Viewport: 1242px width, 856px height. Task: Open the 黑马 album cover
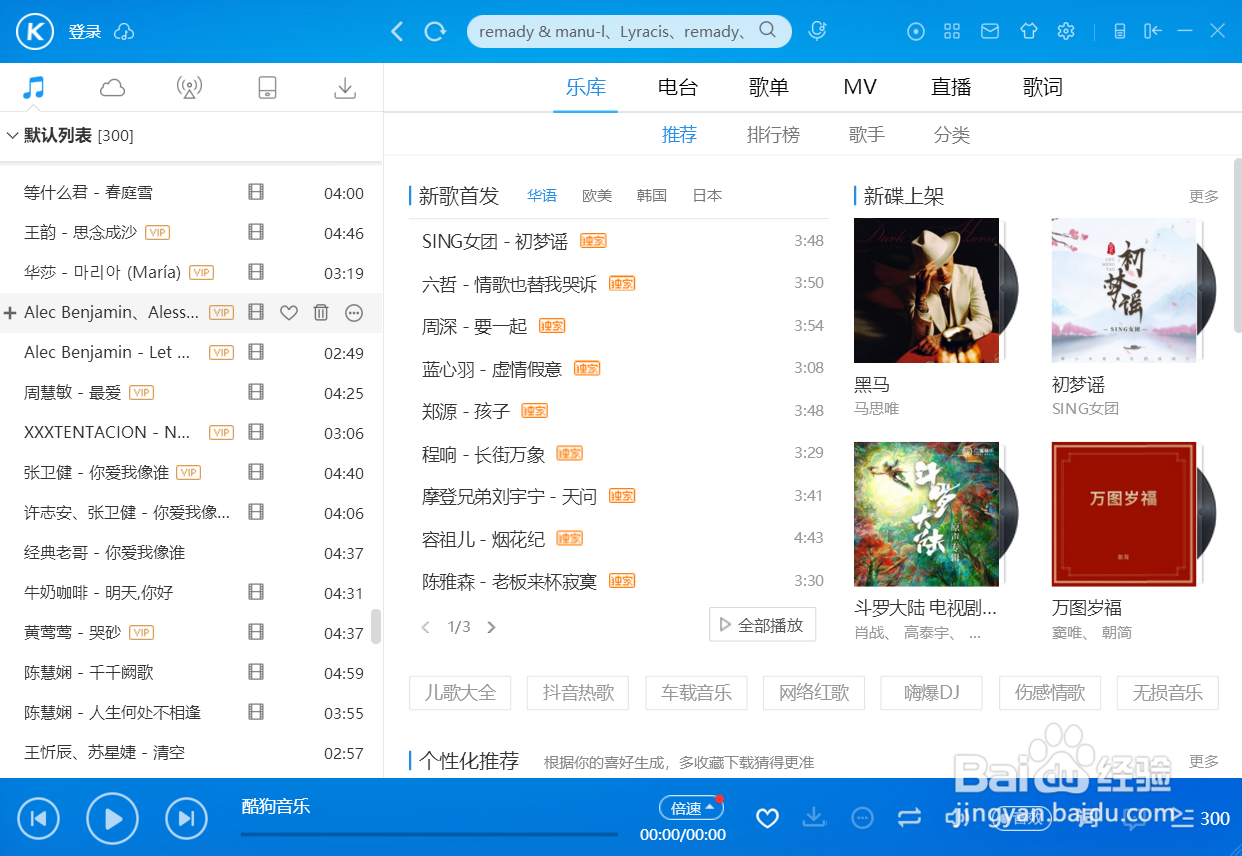pos(926,290)
